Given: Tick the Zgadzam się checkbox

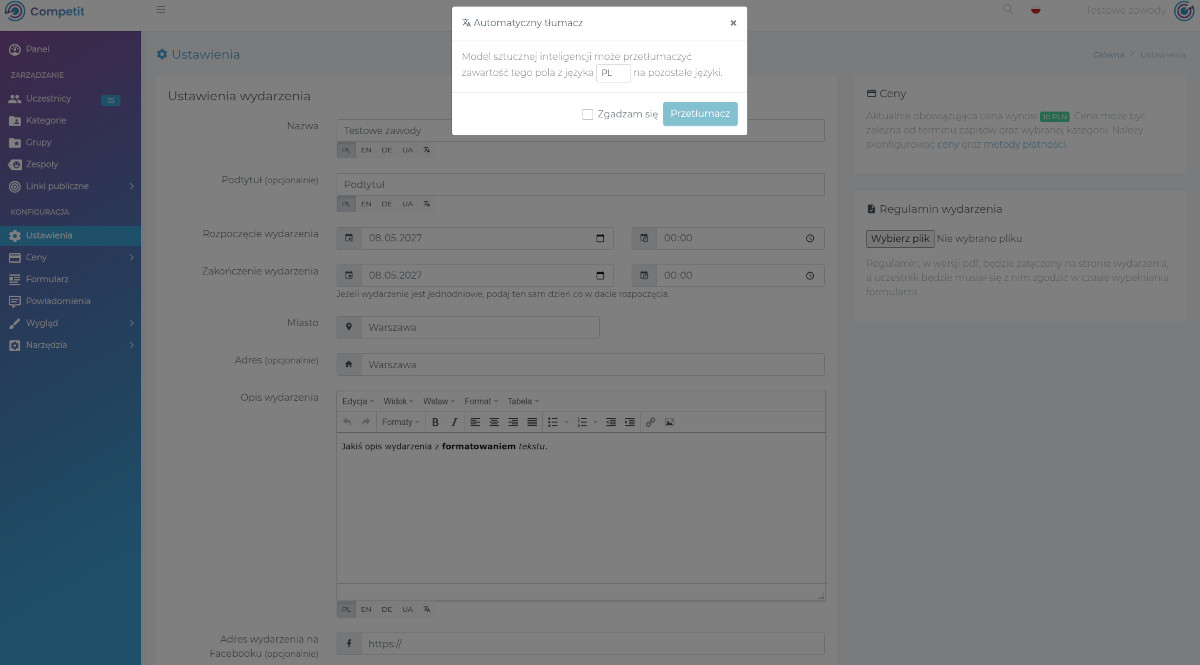Looking at the screenshot, I should tap(588, 114).
